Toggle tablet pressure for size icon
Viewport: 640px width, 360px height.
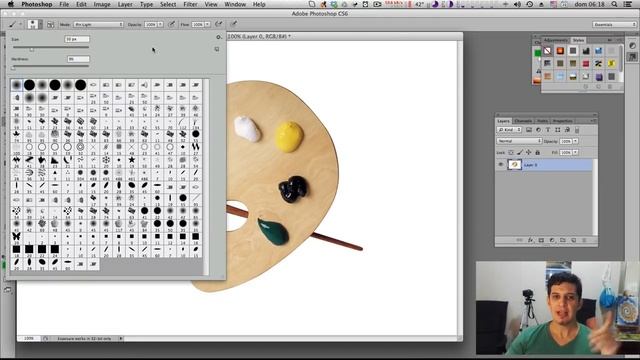(234, 24)
